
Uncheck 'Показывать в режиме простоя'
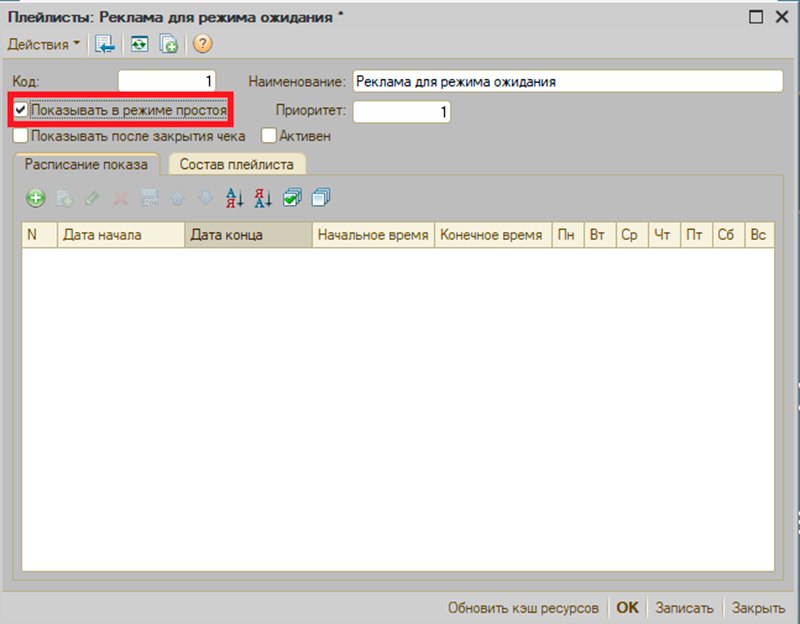20,109
